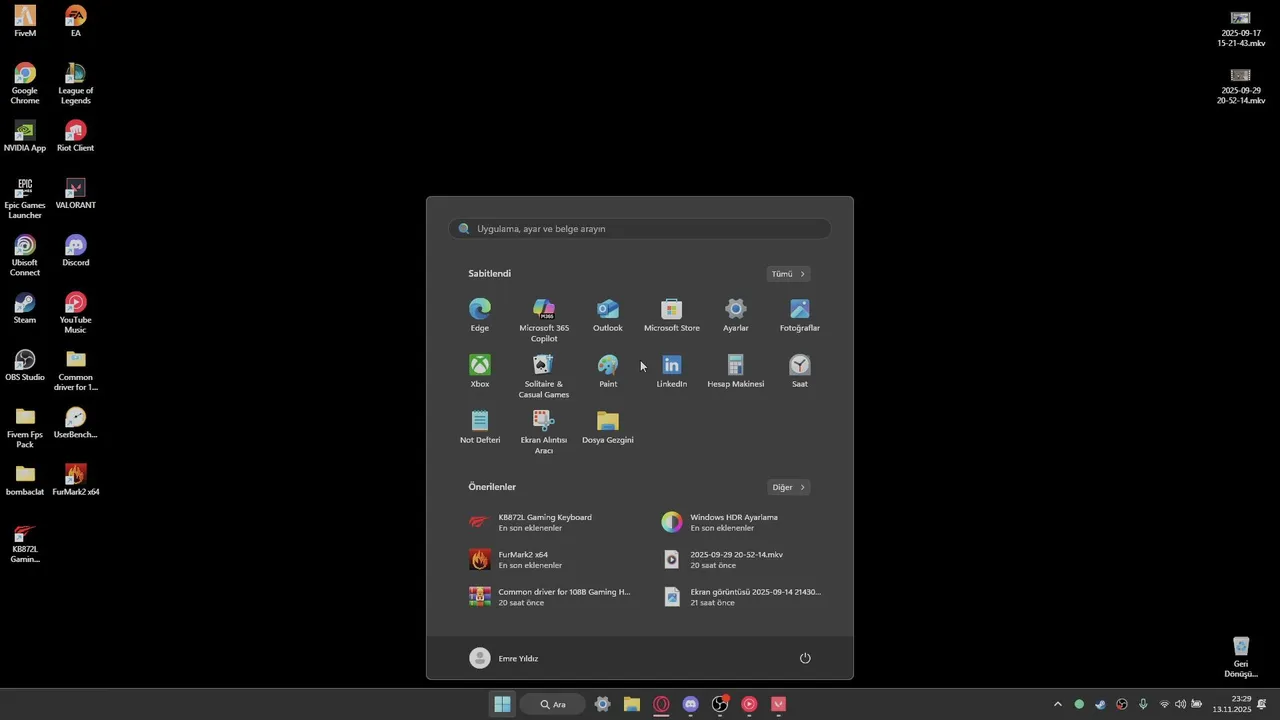Image resolution: width=1280 pixels, height=720 pixels.
Task: Focus the Start menu search field
Action: coord(640,229)
